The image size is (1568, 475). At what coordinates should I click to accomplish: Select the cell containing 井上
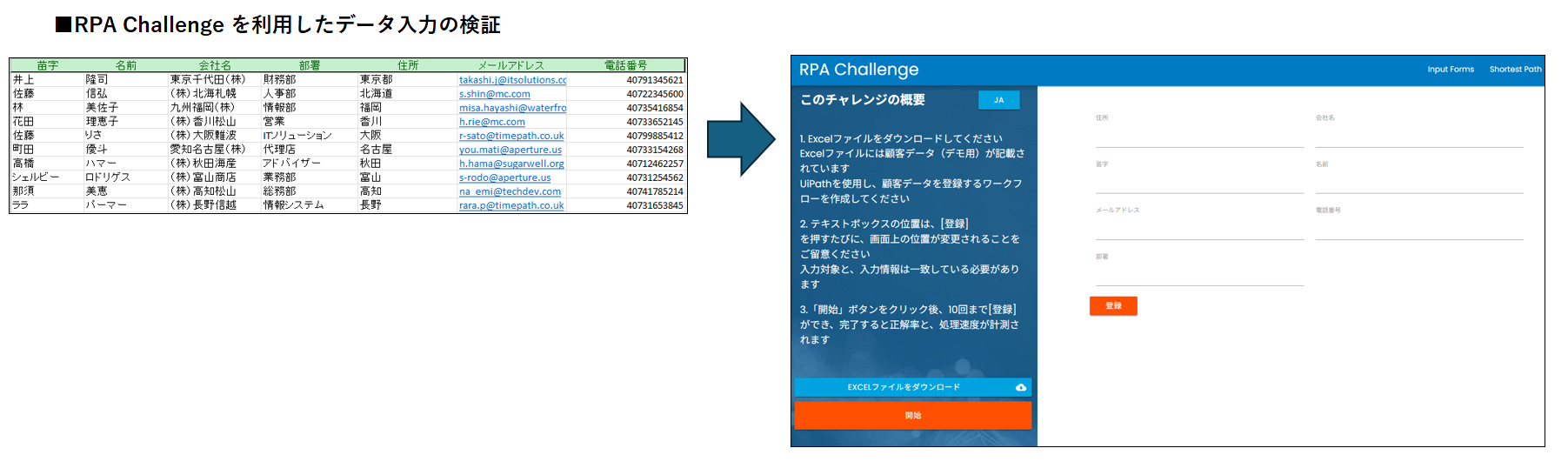tap(47, 80)
